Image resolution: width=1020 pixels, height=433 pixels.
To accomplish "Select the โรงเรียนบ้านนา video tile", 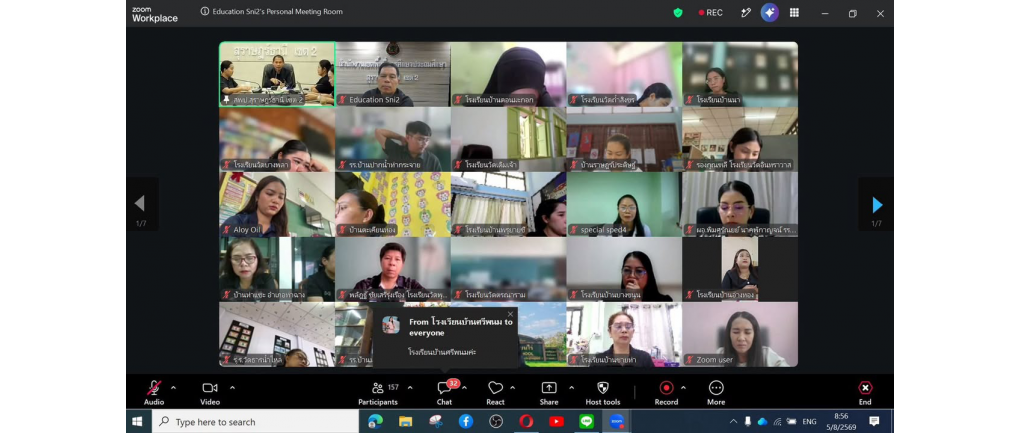I will click(x=740, y=74).
